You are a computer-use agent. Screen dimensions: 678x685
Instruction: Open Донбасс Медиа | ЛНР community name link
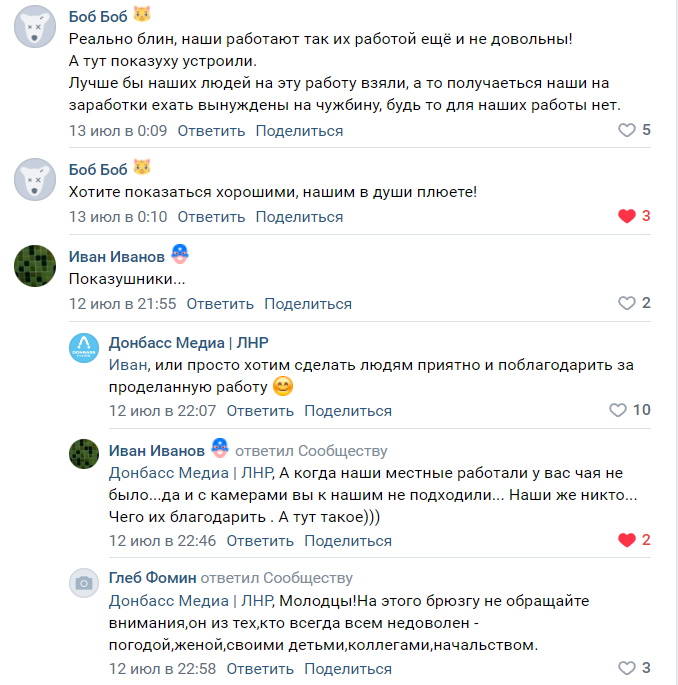coord(188,343)
